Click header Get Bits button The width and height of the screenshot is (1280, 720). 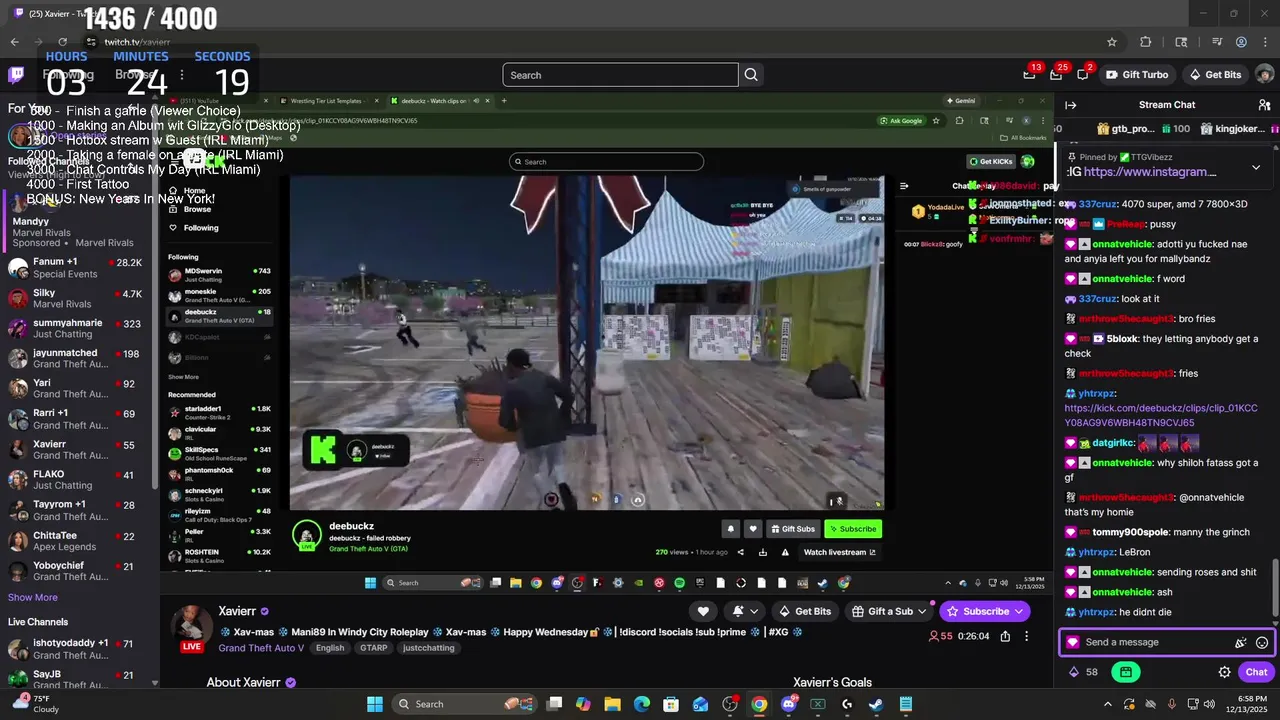pyautogui.click(x=1215, y=75)
